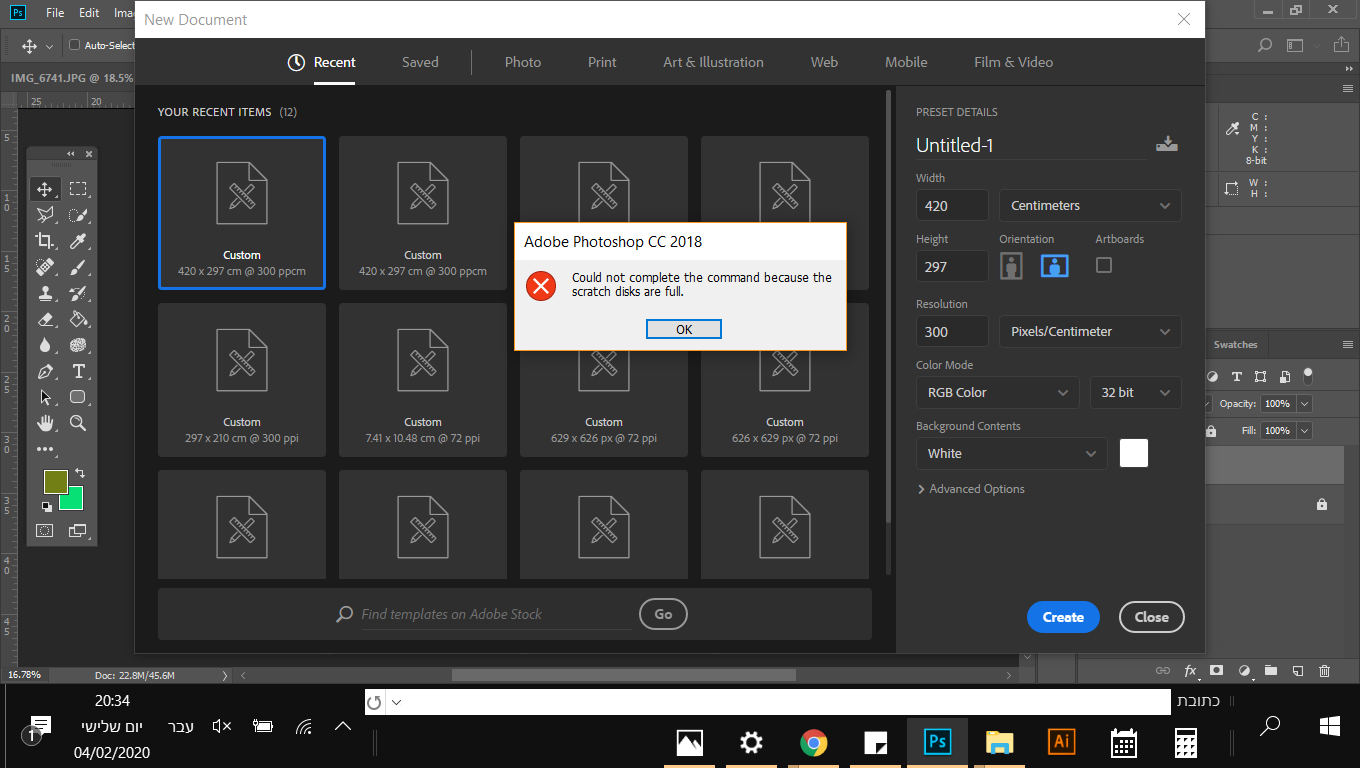Change the screen mode
Image resolution: width=1360 pixels, height=768 pixels.
tap(78, 530)
